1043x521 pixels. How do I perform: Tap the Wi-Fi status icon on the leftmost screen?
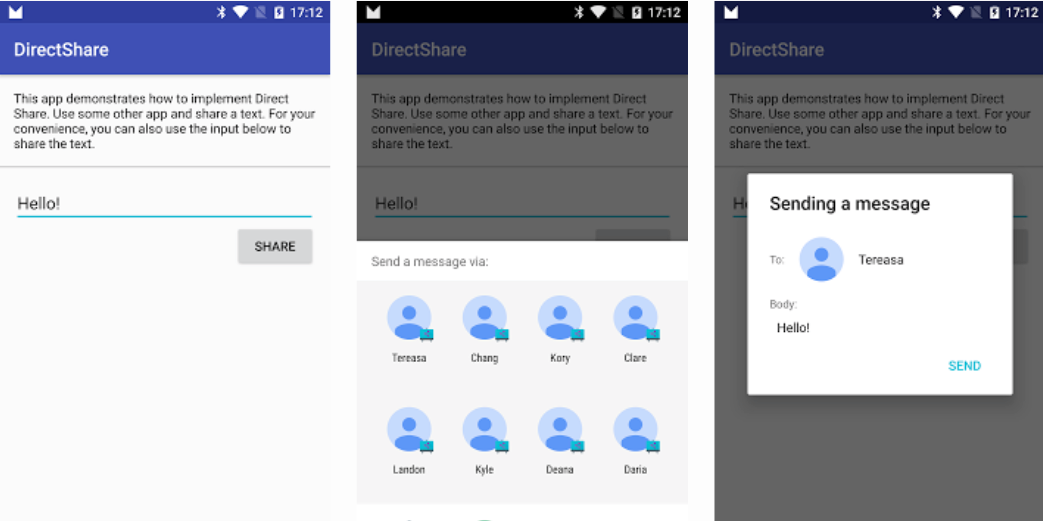241,13
